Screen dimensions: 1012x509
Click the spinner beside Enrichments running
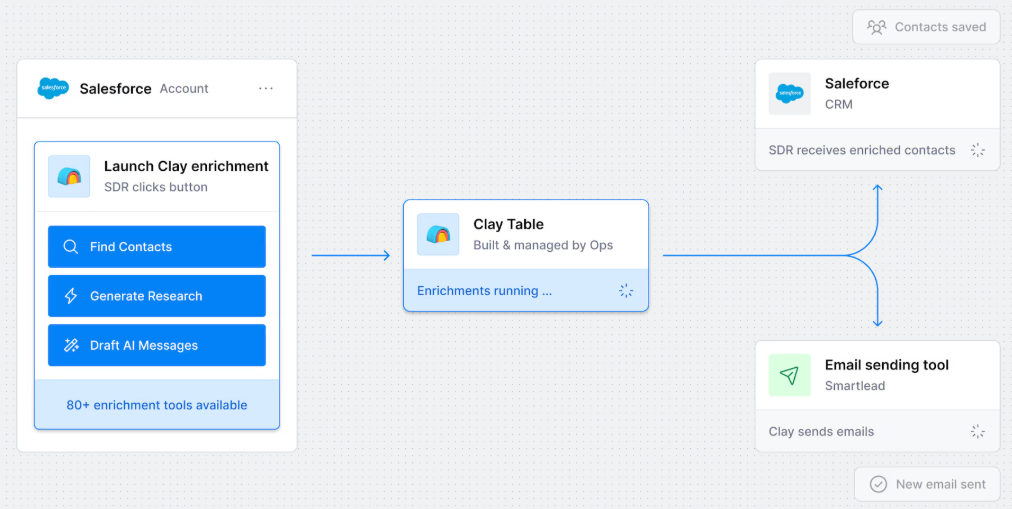tap(626, 291)
